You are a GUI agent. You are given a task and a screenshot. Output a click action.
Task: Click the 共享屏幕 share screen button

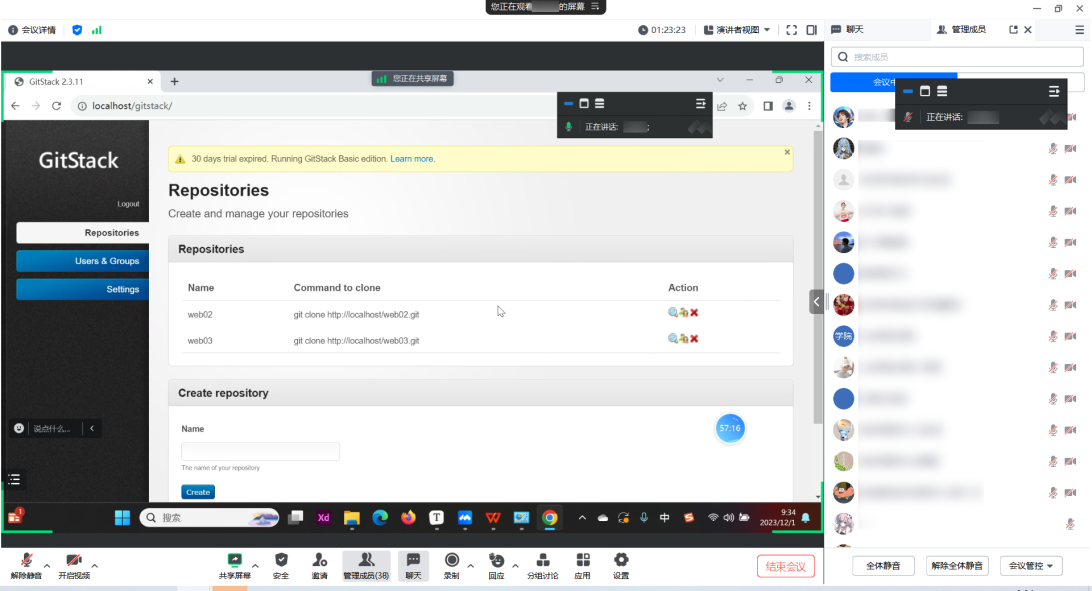(x=235, y=566)
